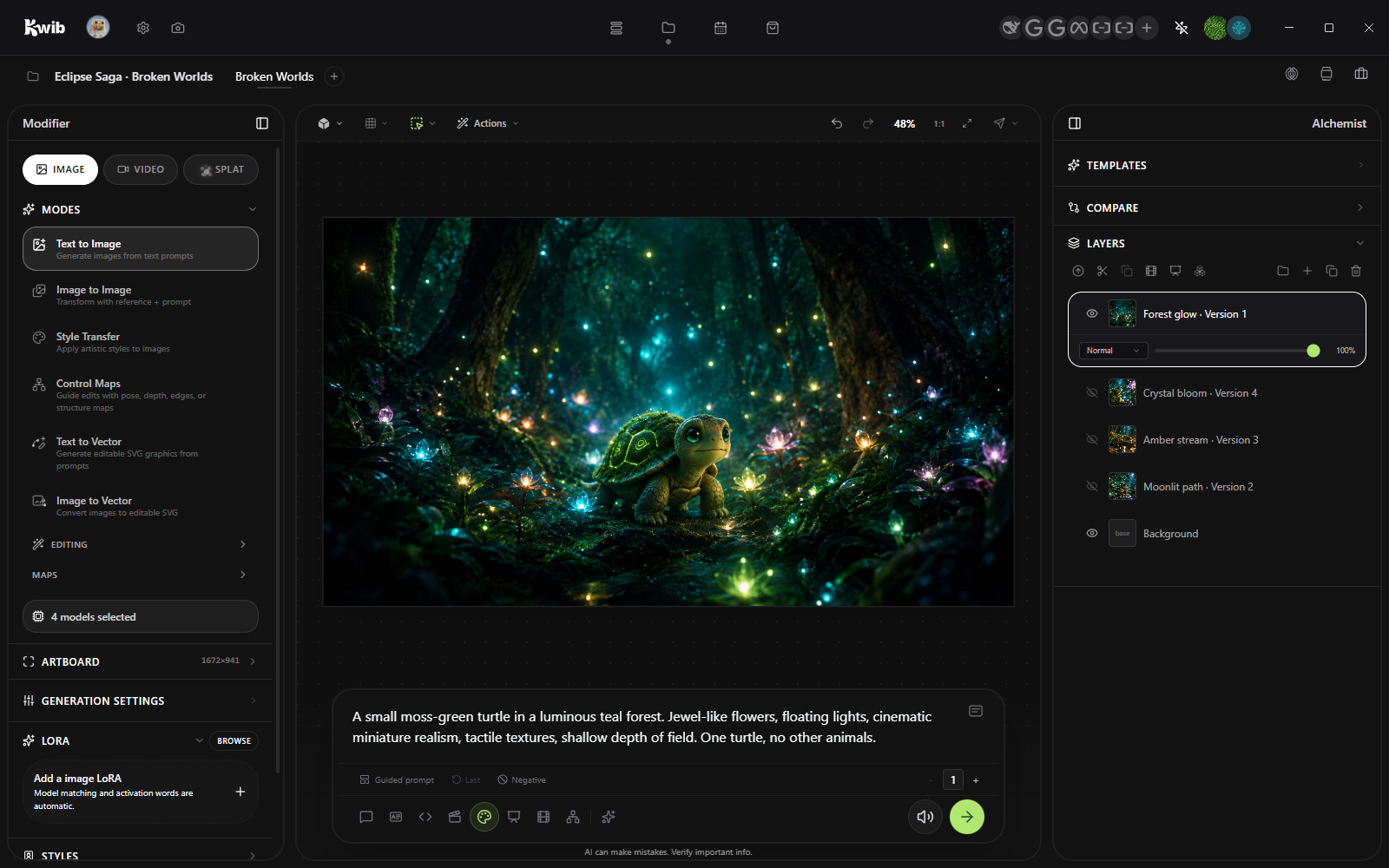Click the speaker audio button

pyautogui.click(x=925, y=817)
